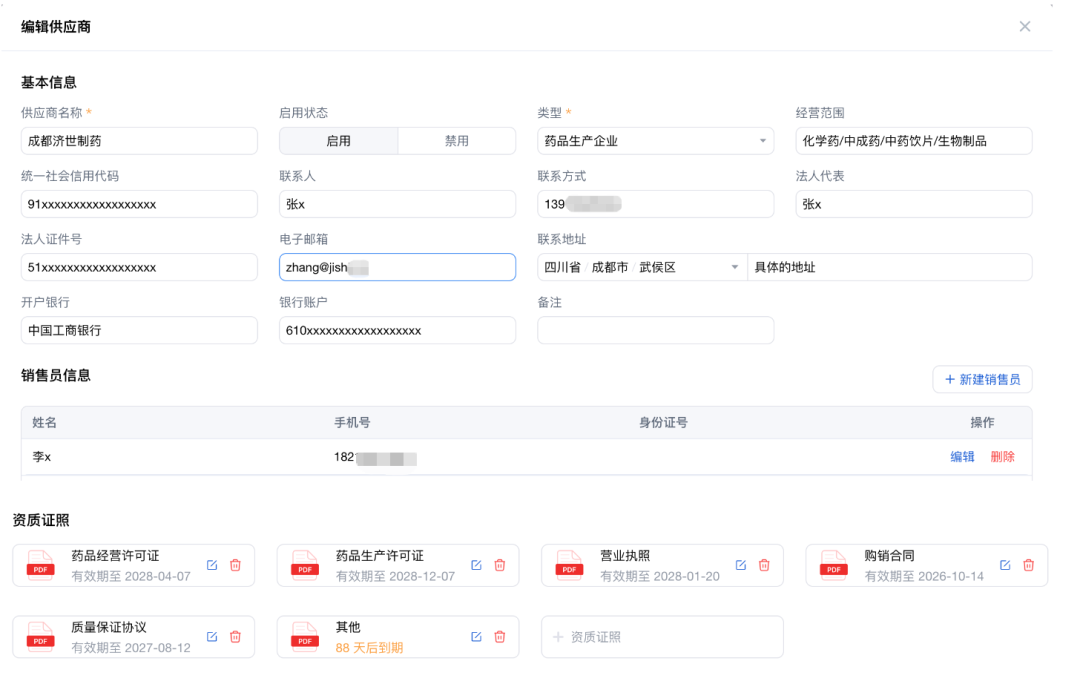1080x687 pixels.
Task: Open the edit icon on 药品经营许可证 certificate
Action: click(211, 564)
